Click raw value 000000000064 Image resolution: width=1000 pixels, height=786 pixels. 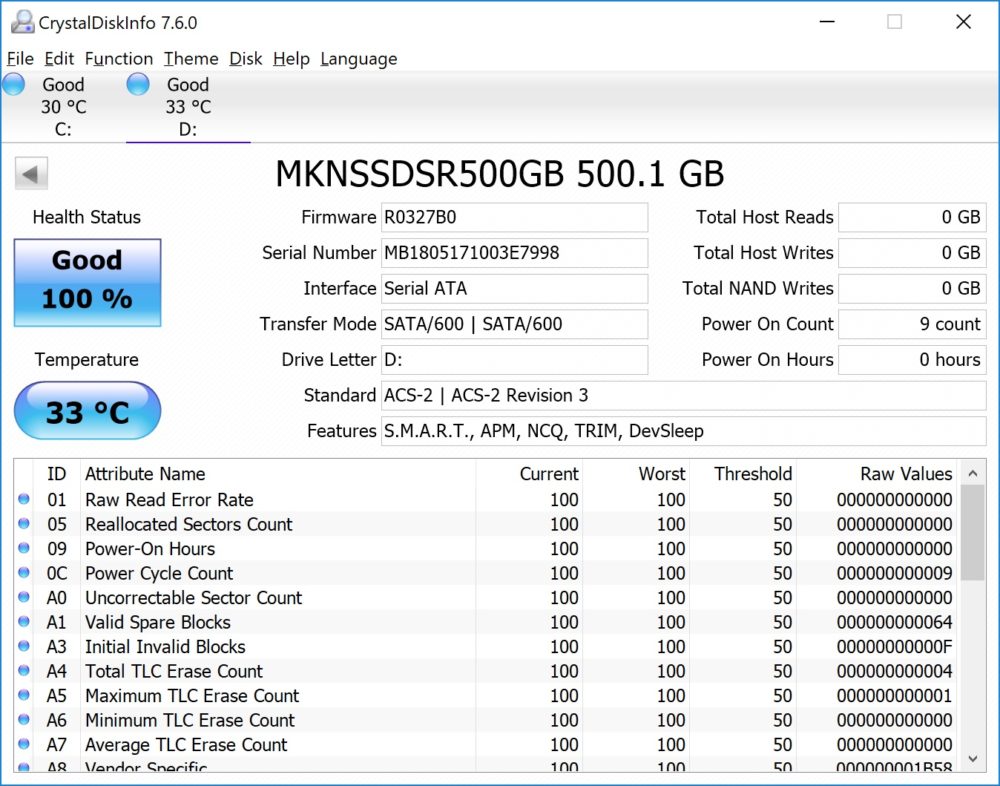pos(894,622)
